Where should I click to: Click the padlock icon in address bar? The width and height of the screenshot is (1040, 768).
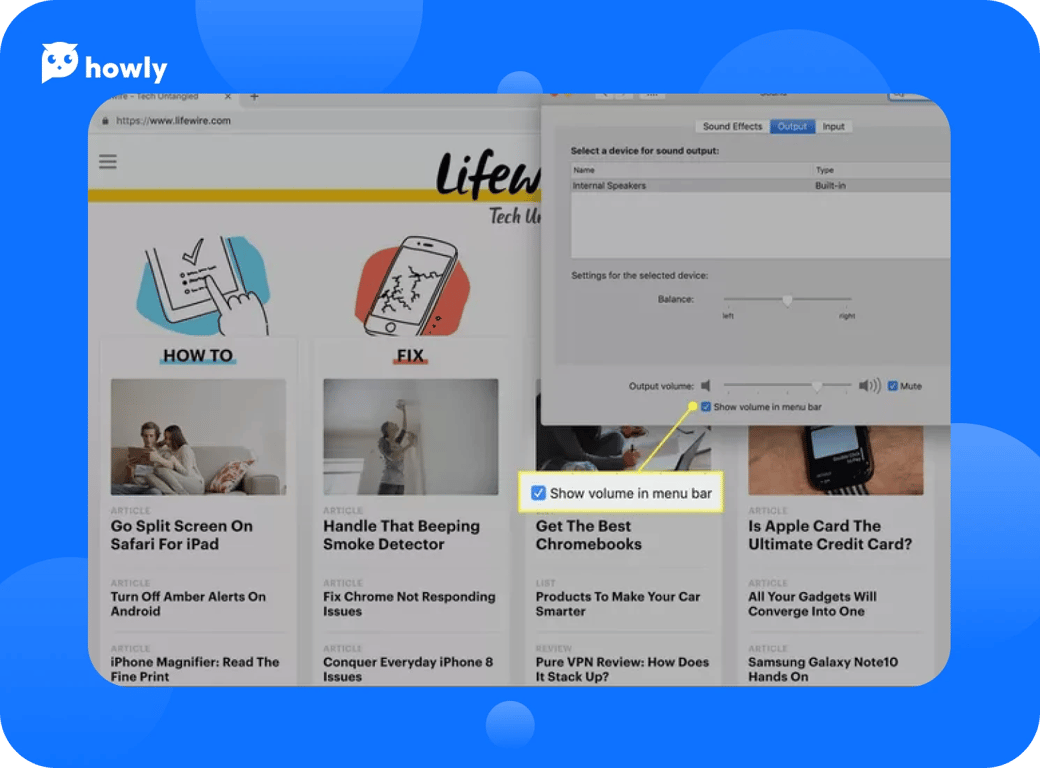pyautogui.click(x=106, y=121)
